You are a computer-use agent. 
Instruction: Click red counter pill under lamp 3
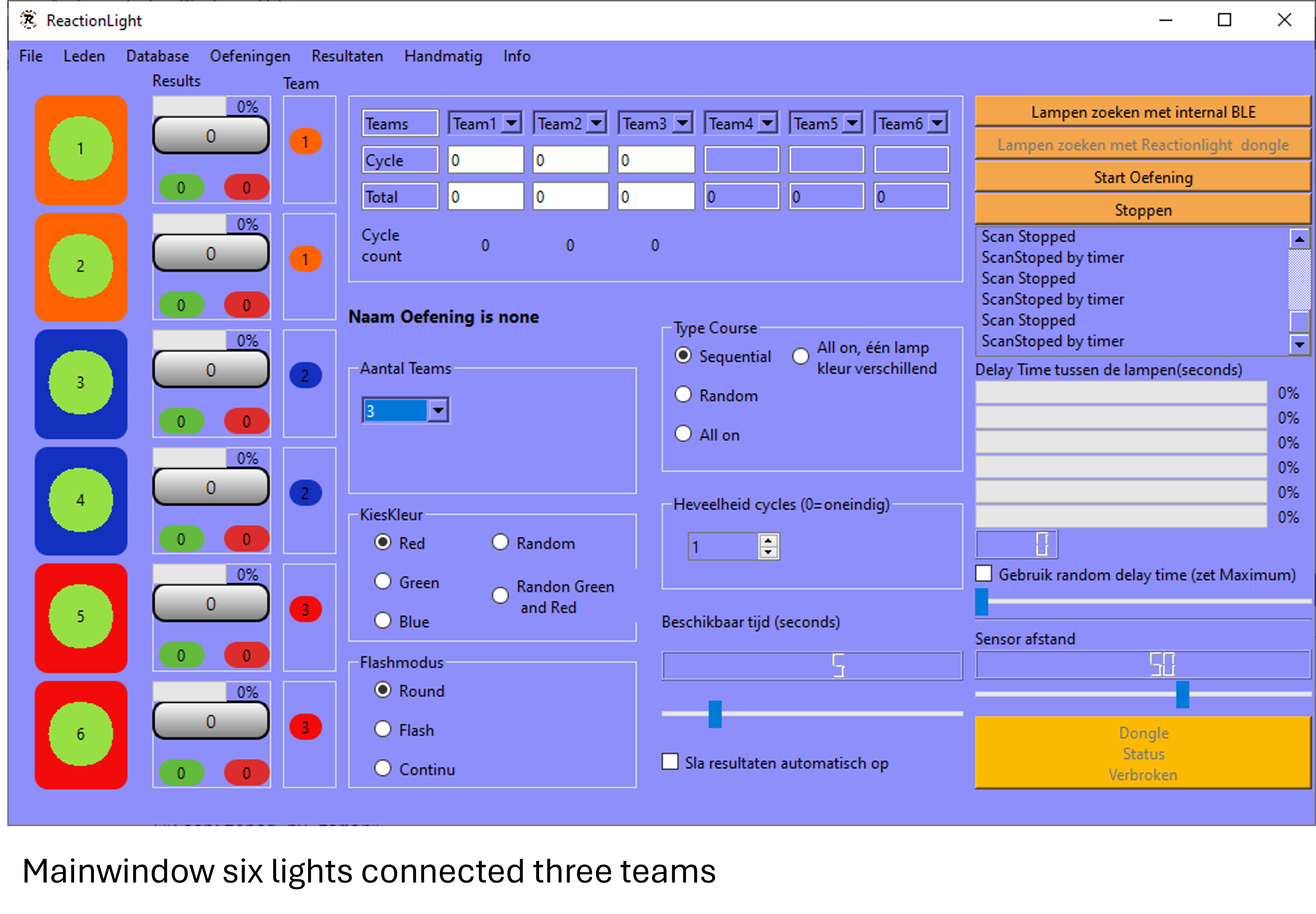(246, 422)
